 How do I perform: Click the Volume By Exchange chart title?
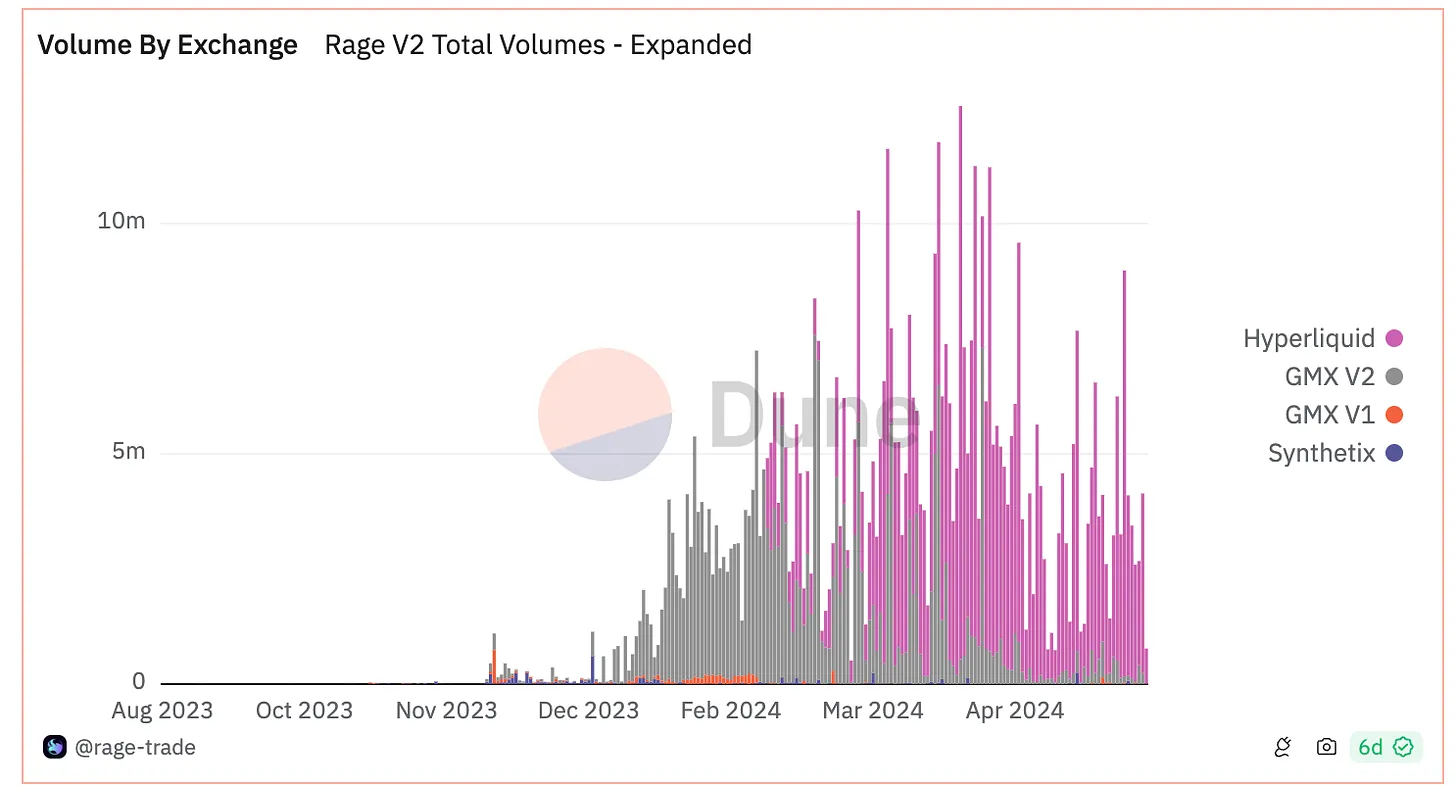167,45
